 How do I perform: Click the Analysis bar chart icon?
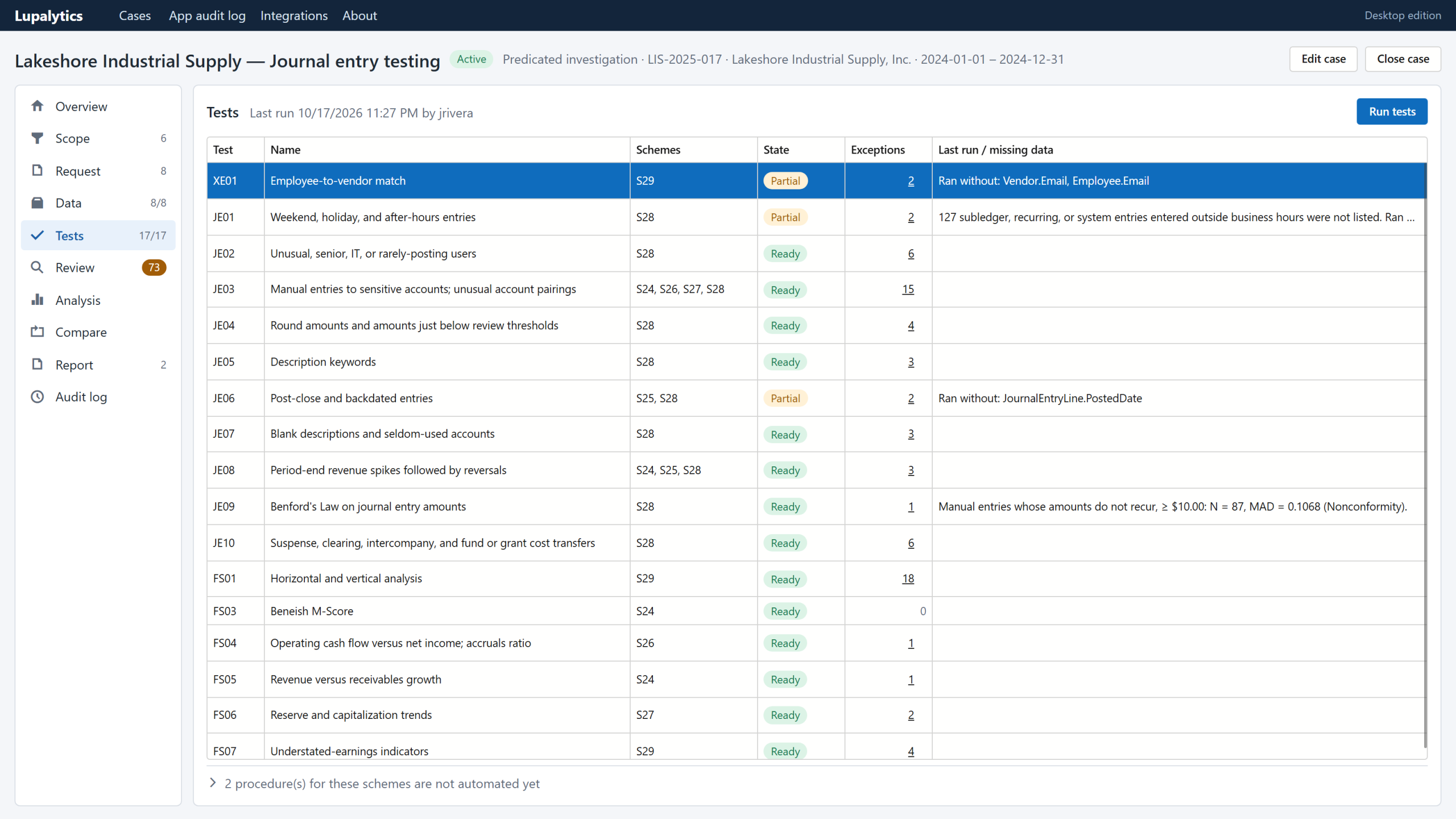pos(38,300)
